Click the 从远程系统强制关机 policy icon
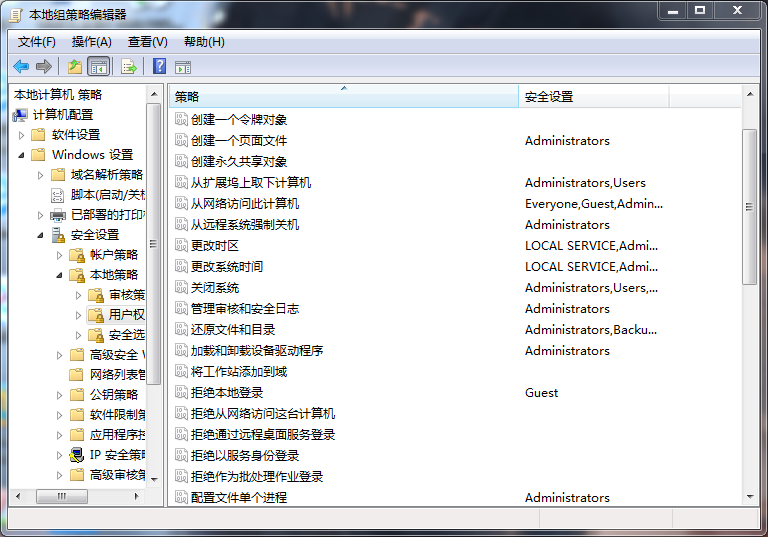Screen dimensions: 768x537 [x=181, y=224]
